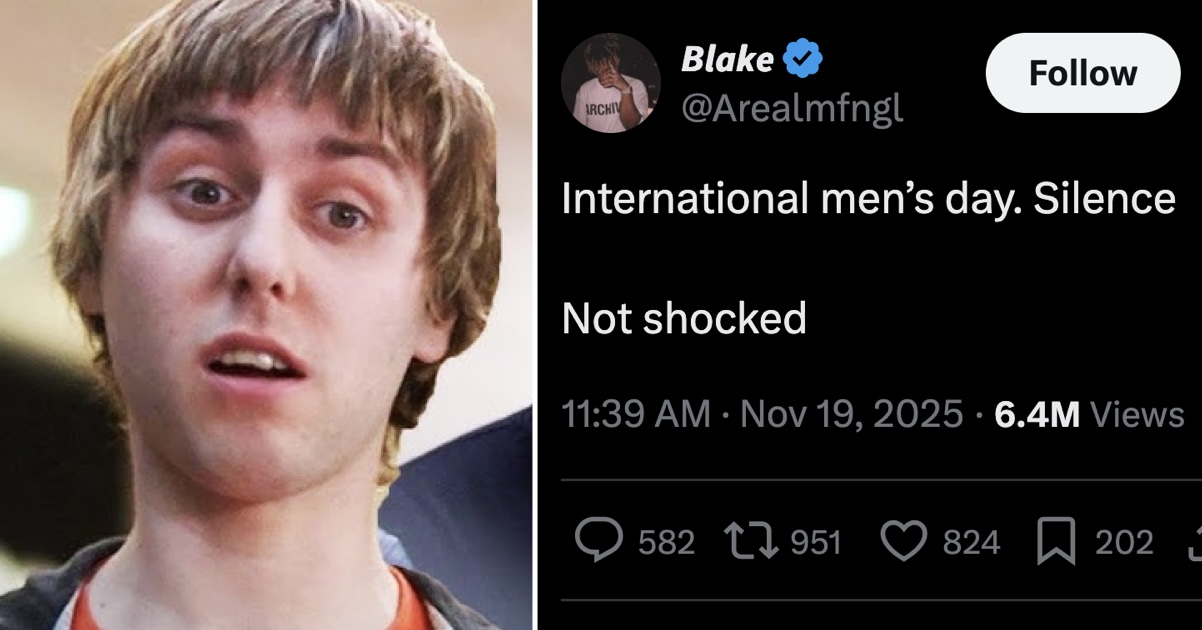Open the Blake display name link
This screenshot has height=630, width=1202.
pyautogui.click(x=727, y=60)
